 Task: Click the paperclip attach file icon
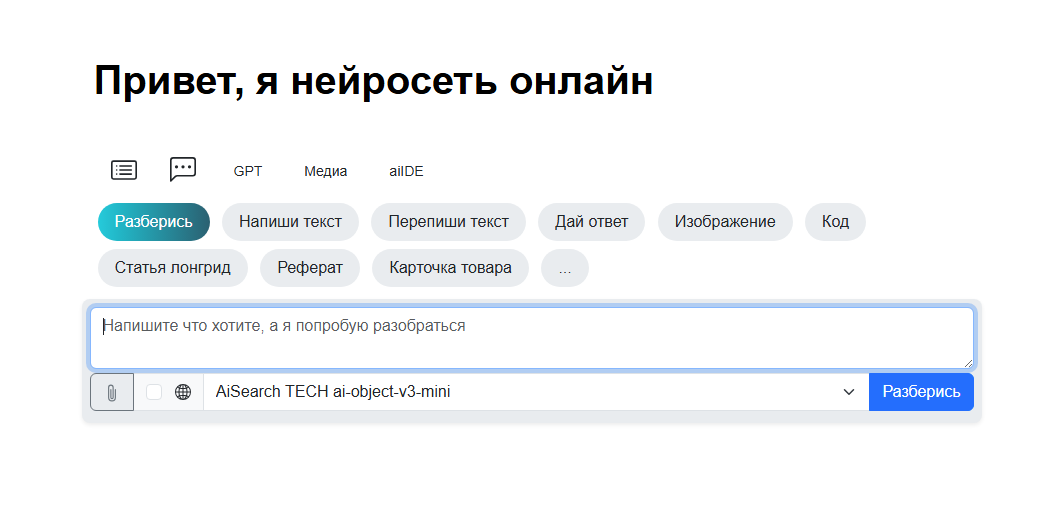click(112, 392)
